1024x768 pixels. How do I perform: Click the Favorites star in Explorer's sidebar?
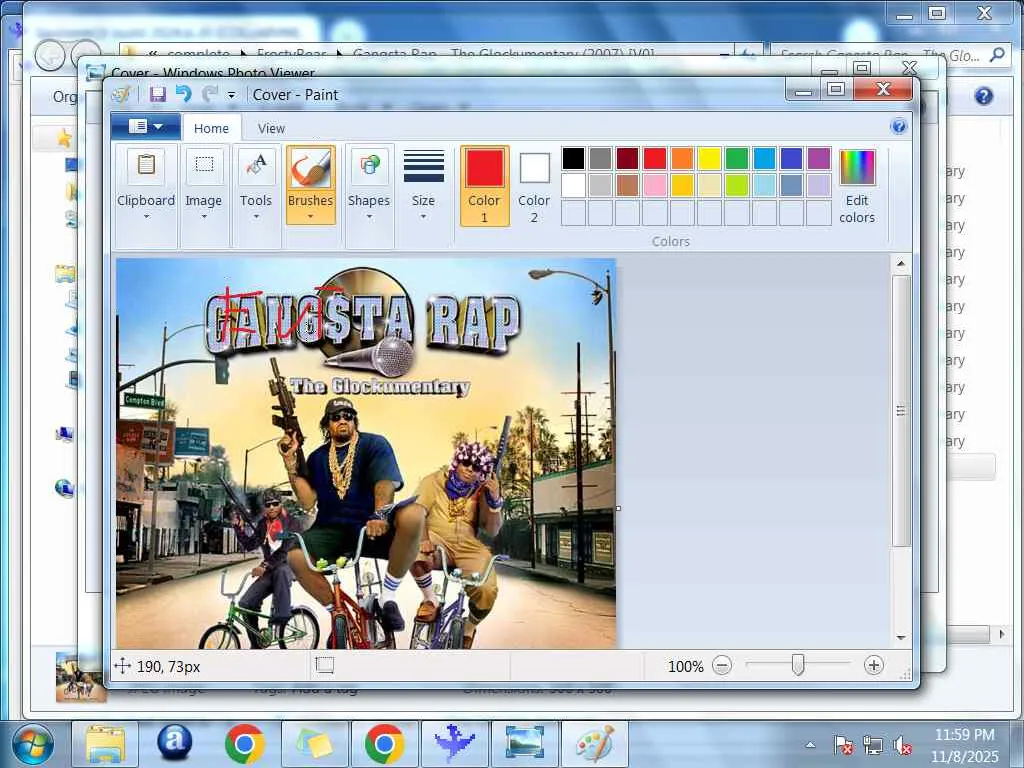coord(64,138)
